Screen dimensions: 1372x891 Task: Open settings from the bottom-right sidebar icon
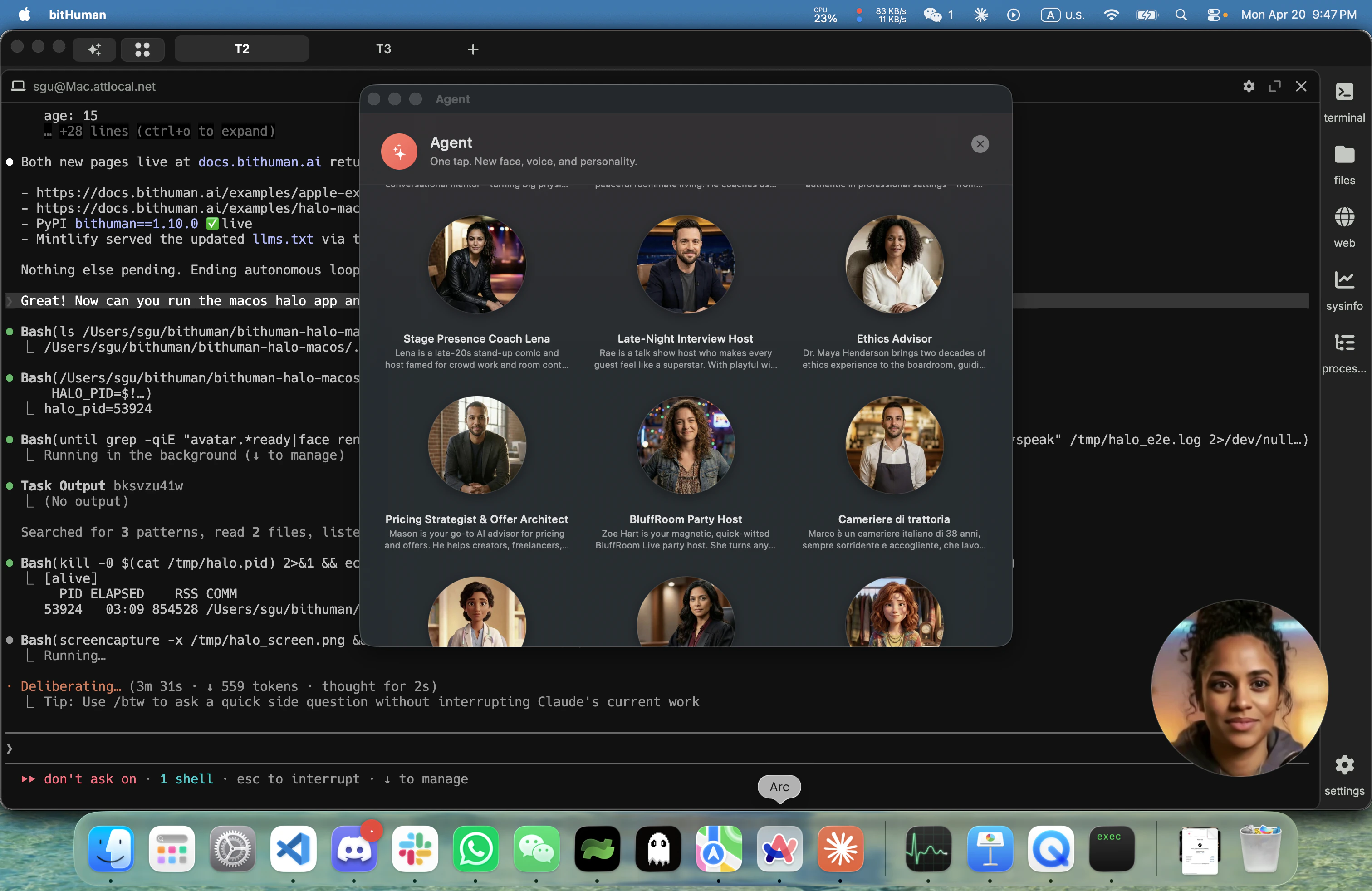coord(1344,766)
